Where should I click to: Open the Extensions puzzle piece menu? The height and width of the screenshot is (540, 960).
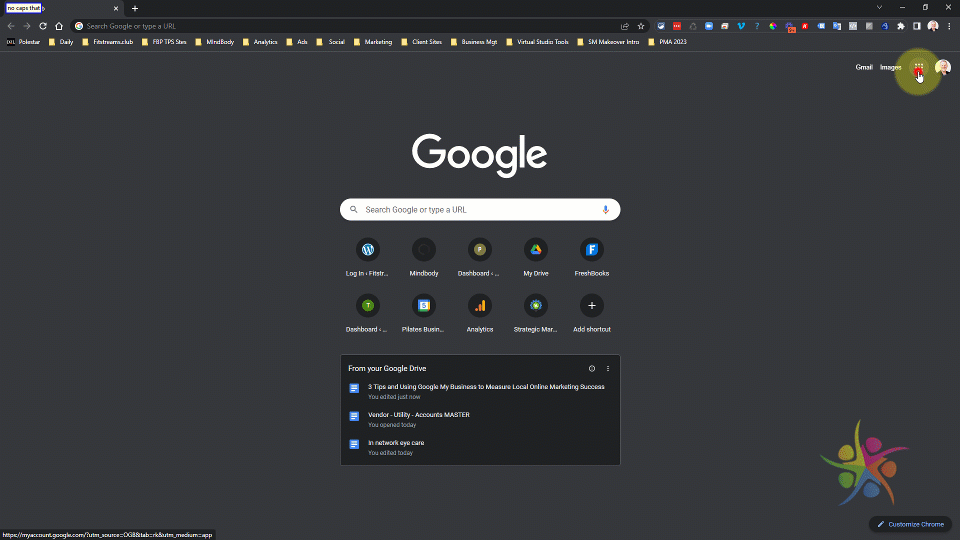tap(901, 26)
